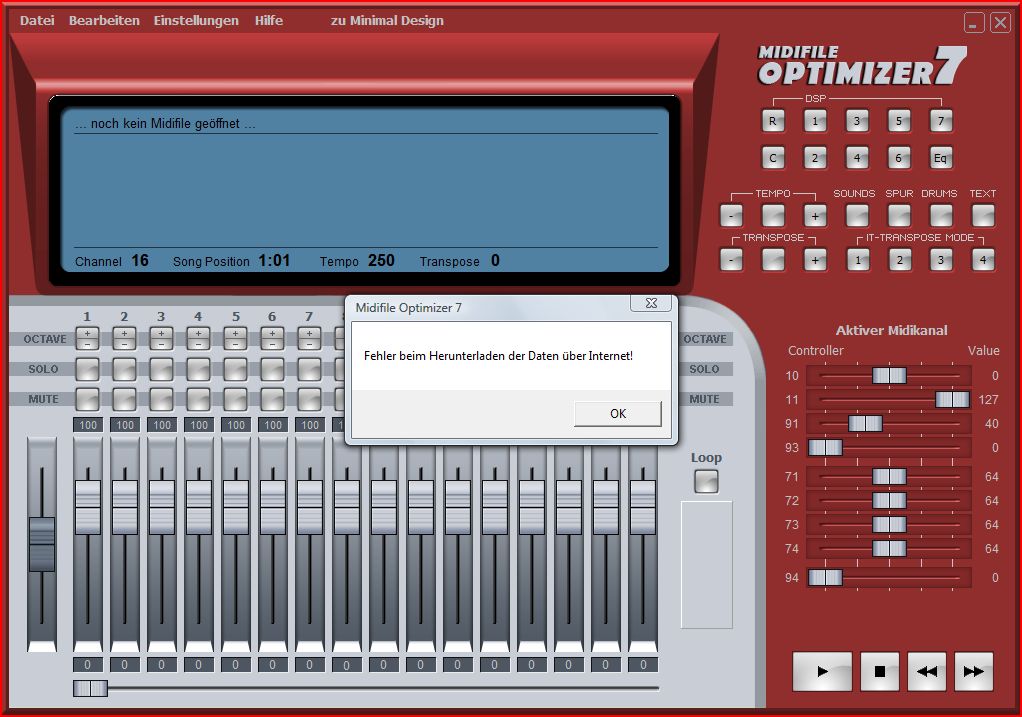Click the Rewind button
Screen dimensions: 1022x717
tap(927, 671)
